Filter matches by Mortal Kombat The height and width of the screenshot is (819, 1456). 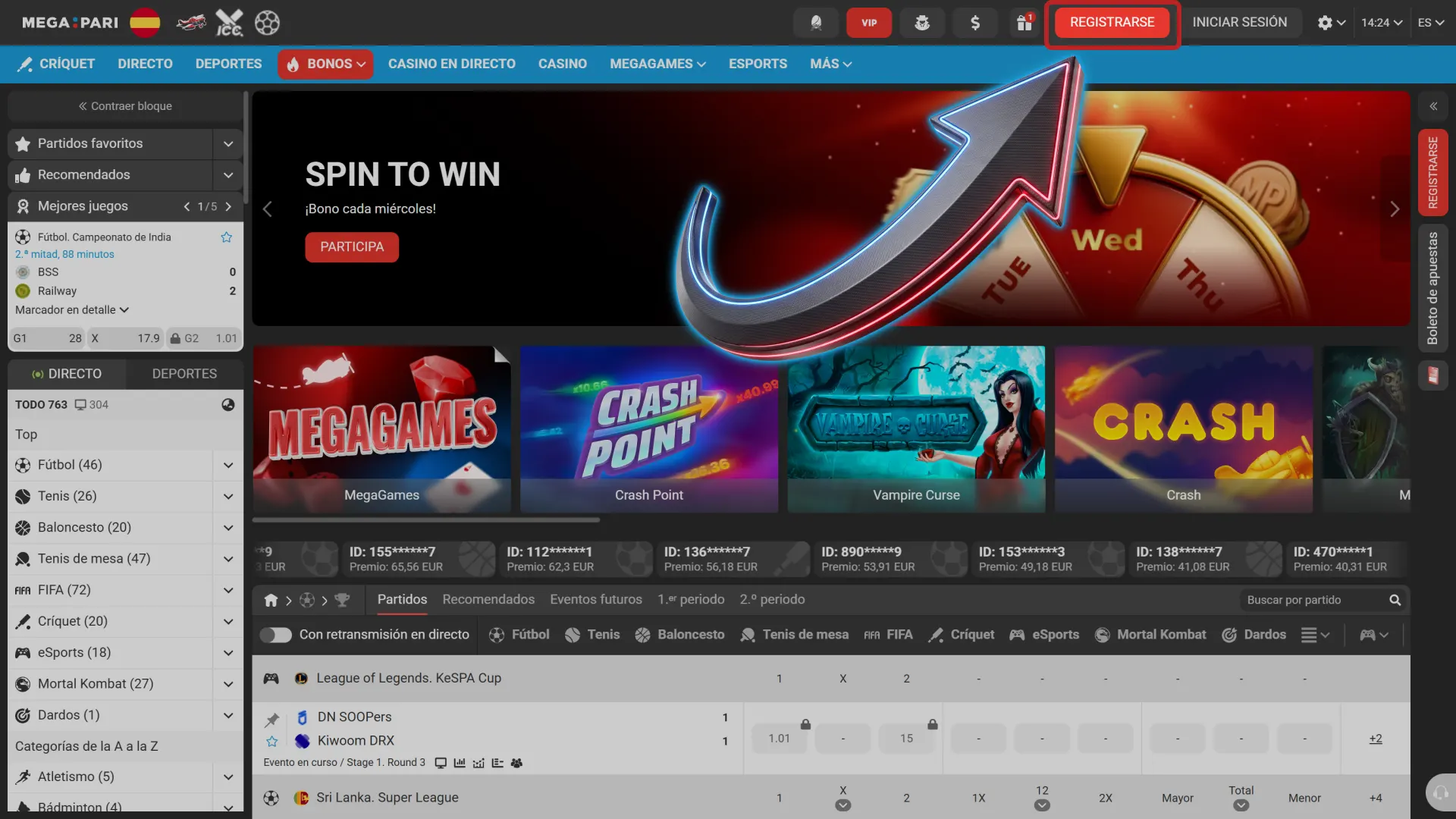click(x=1150, y=635)
